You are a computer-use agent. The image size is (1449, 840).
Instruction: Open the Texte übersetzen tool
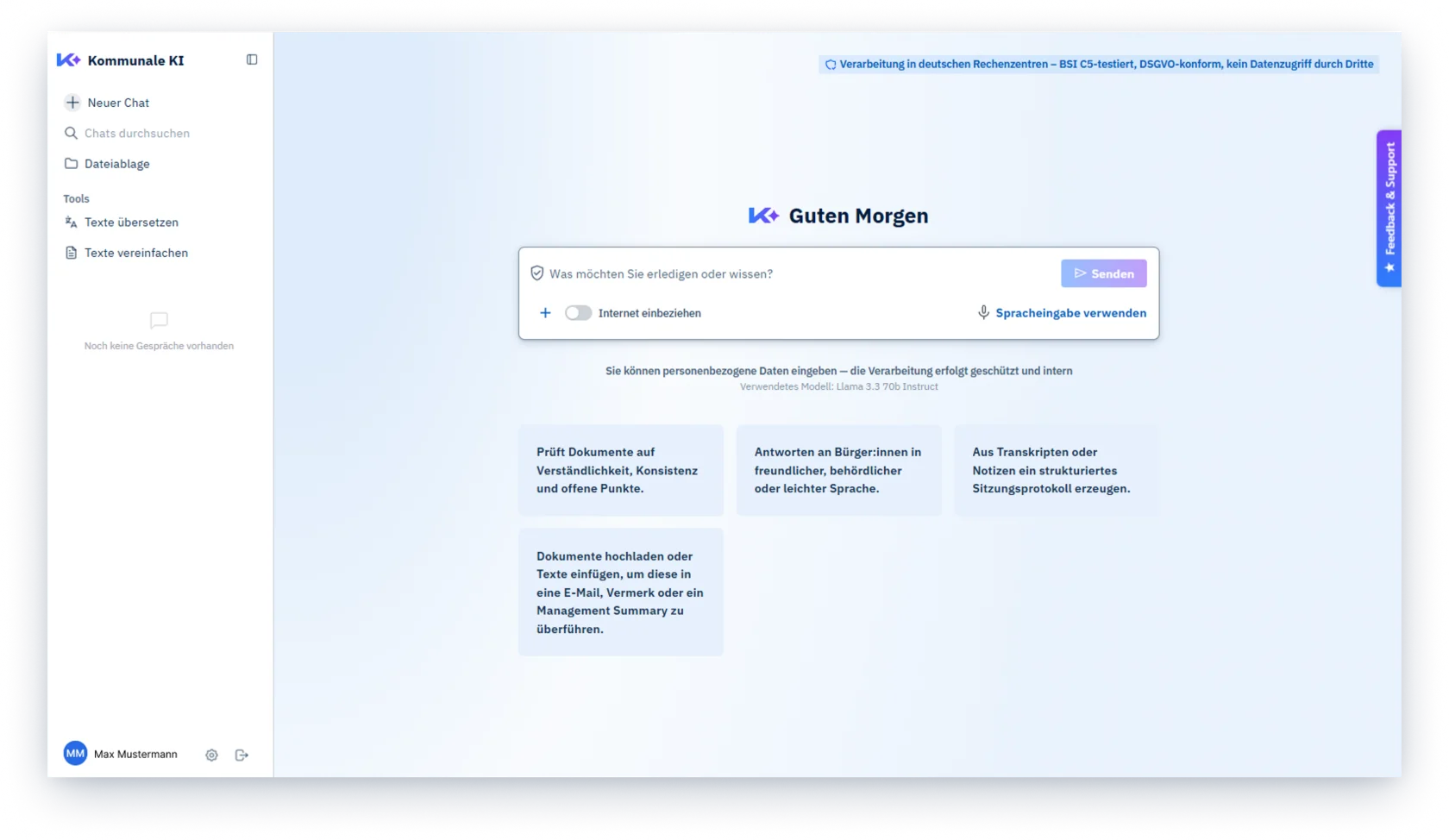(x=122, y=223)
